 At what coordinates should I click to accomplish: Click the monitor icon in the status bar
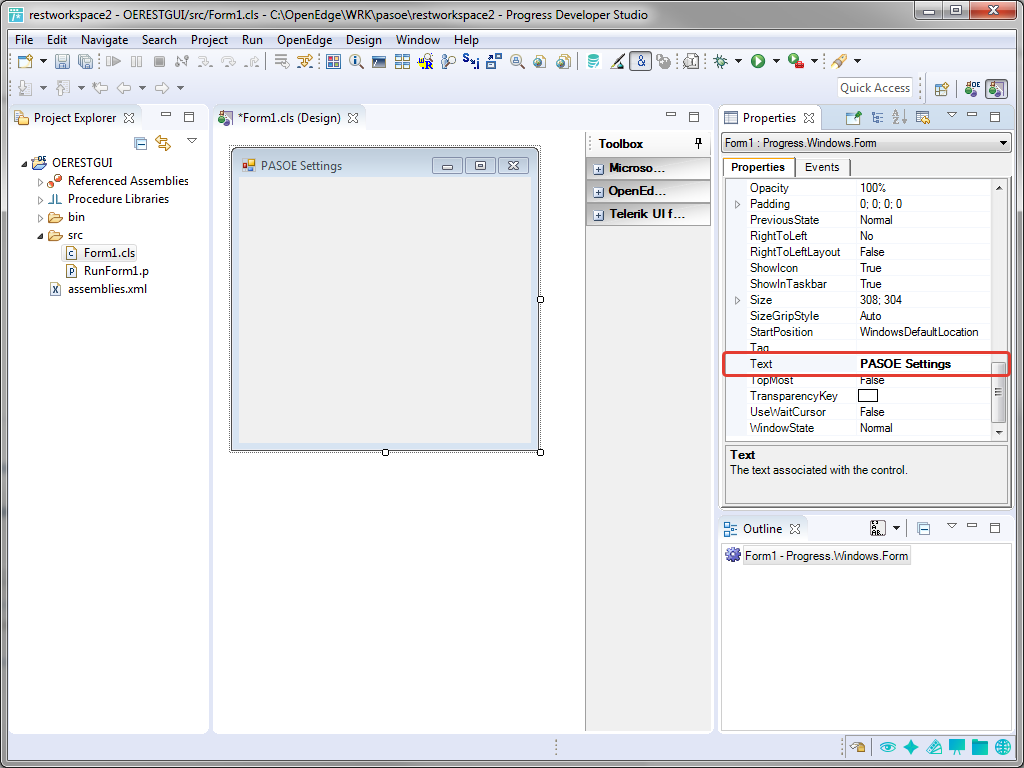[957, 747]
